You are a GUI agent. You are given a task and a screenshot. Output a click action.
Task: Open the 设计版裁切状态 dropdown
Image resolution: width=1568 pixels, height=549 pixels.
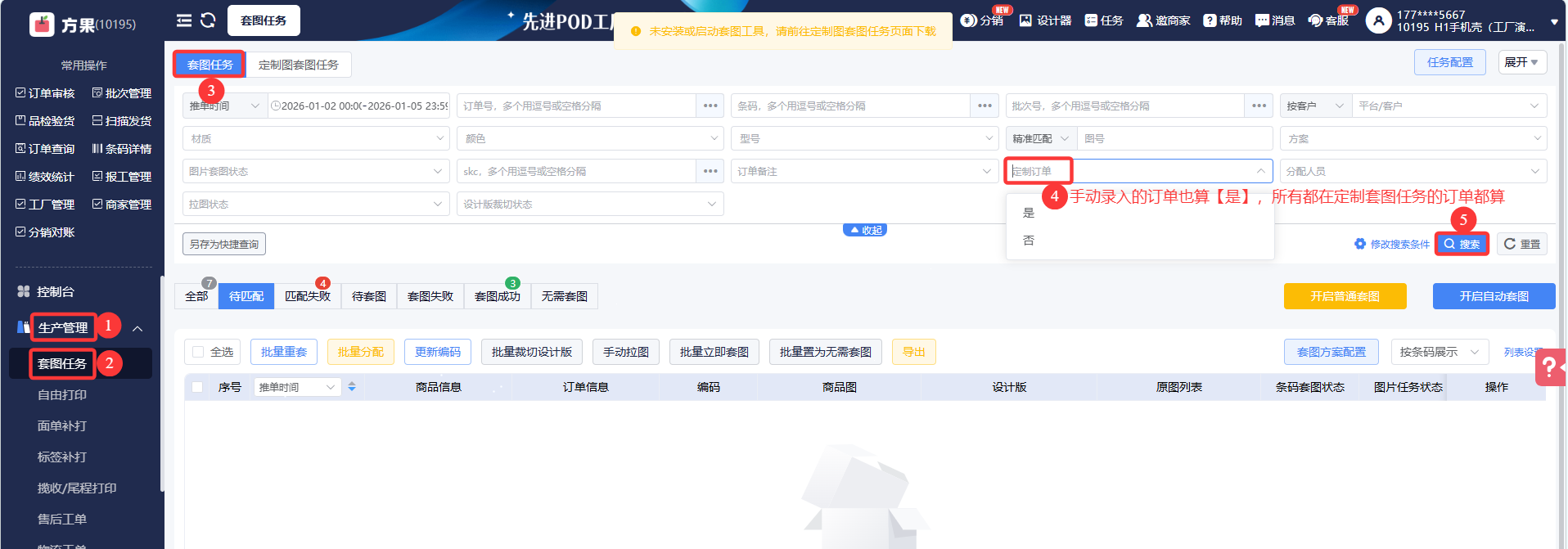590,204
